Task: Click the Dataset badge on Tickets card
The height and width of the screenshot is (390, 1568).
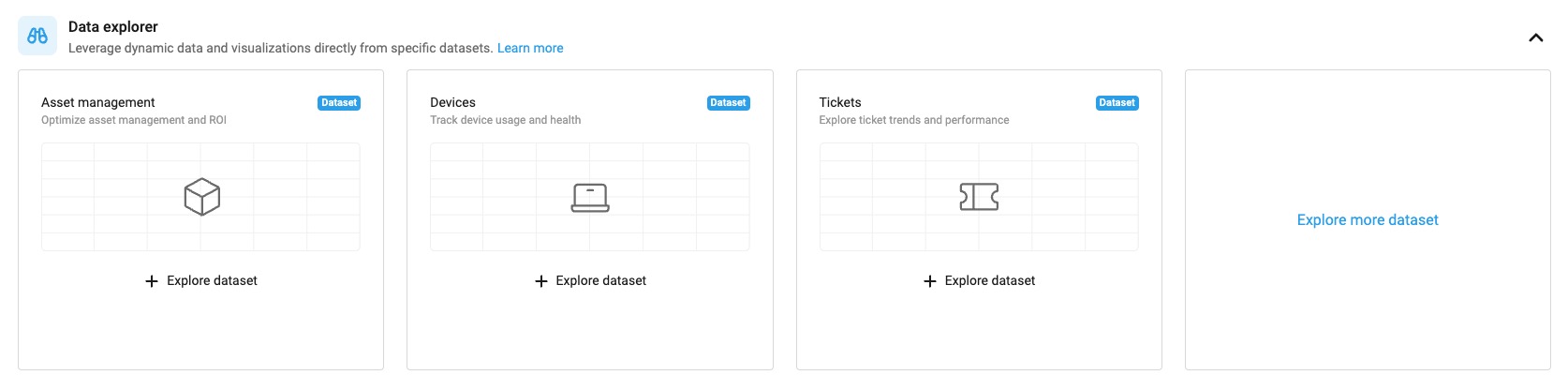Action: pyautogui.click(x=1117, y=103)
